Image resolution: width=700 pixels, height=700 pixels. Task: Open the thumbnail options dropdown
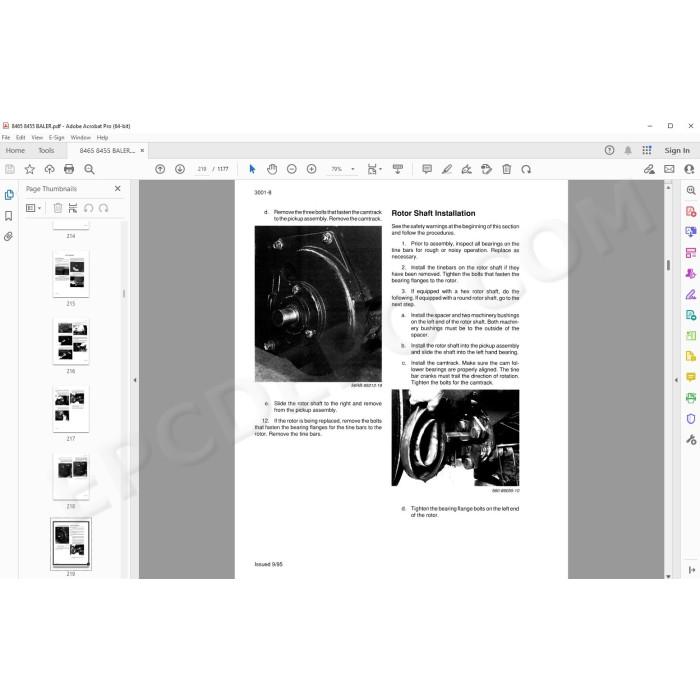click(x=33, y=208)
